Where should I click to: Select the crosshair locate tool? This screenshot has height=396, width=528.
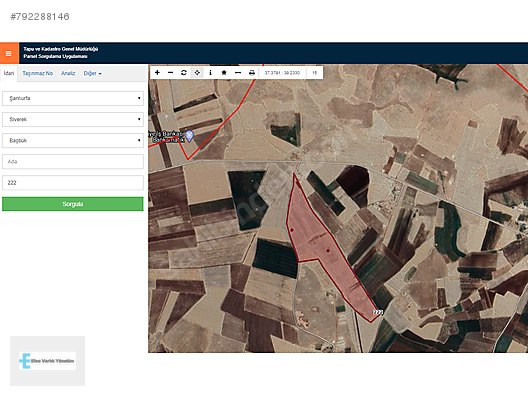click(x=197, y=72)
